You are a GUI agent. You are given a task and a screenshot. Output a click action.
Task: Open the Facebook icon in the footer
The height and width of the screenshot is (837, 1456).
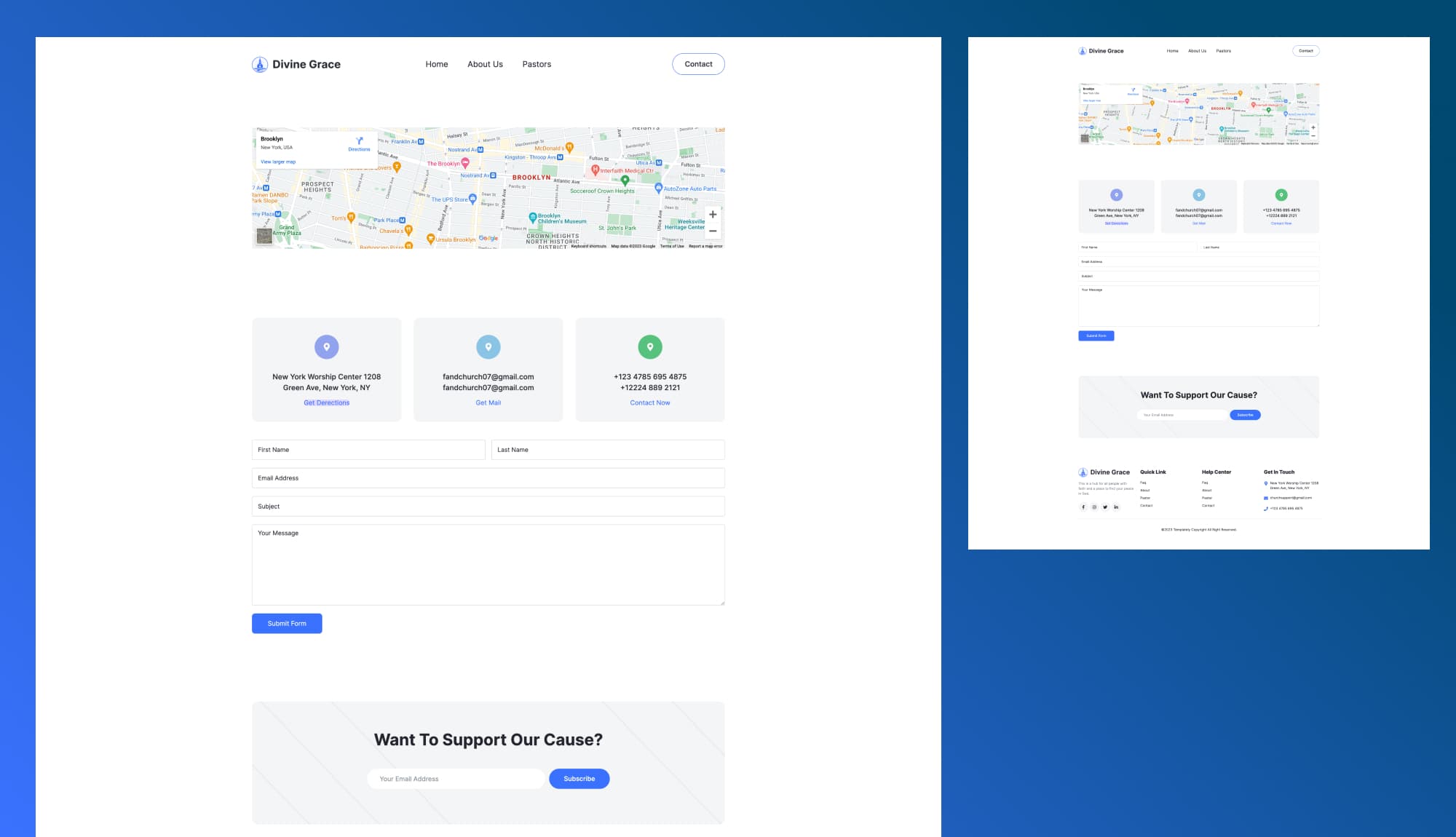1083,507
